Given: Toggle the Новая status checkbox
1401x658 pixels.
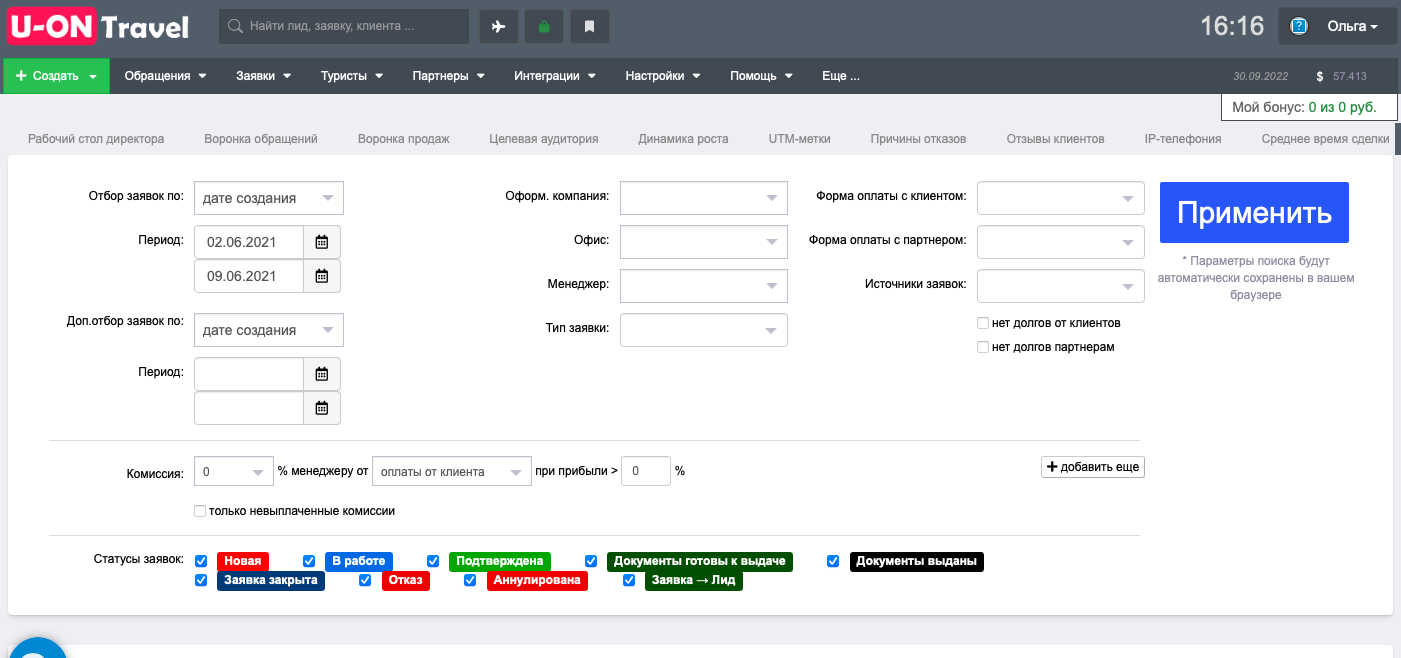Looking at the screenshot, I should coord(201,561).
